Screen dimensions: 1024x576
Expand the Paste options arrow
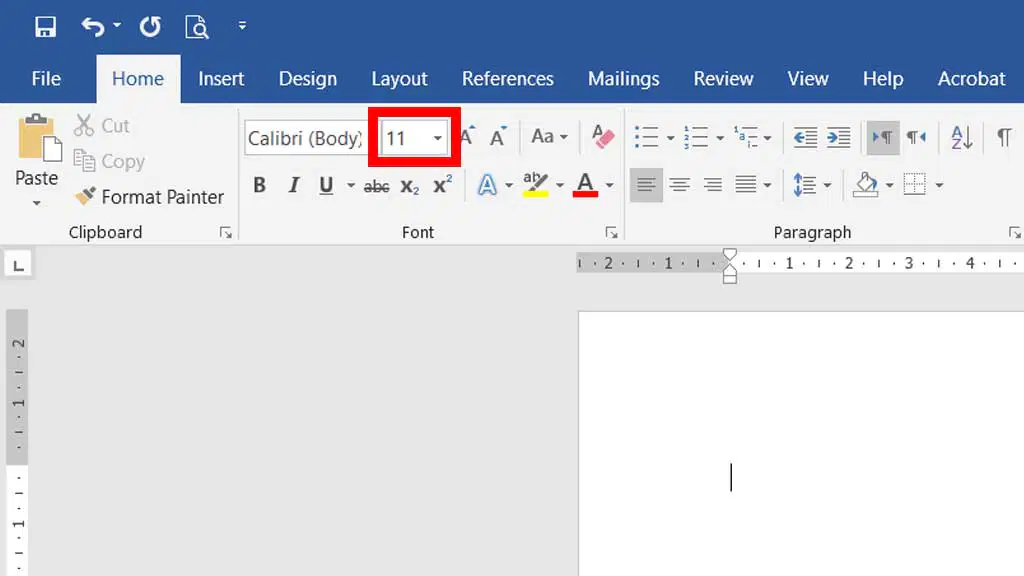(37, 203)
